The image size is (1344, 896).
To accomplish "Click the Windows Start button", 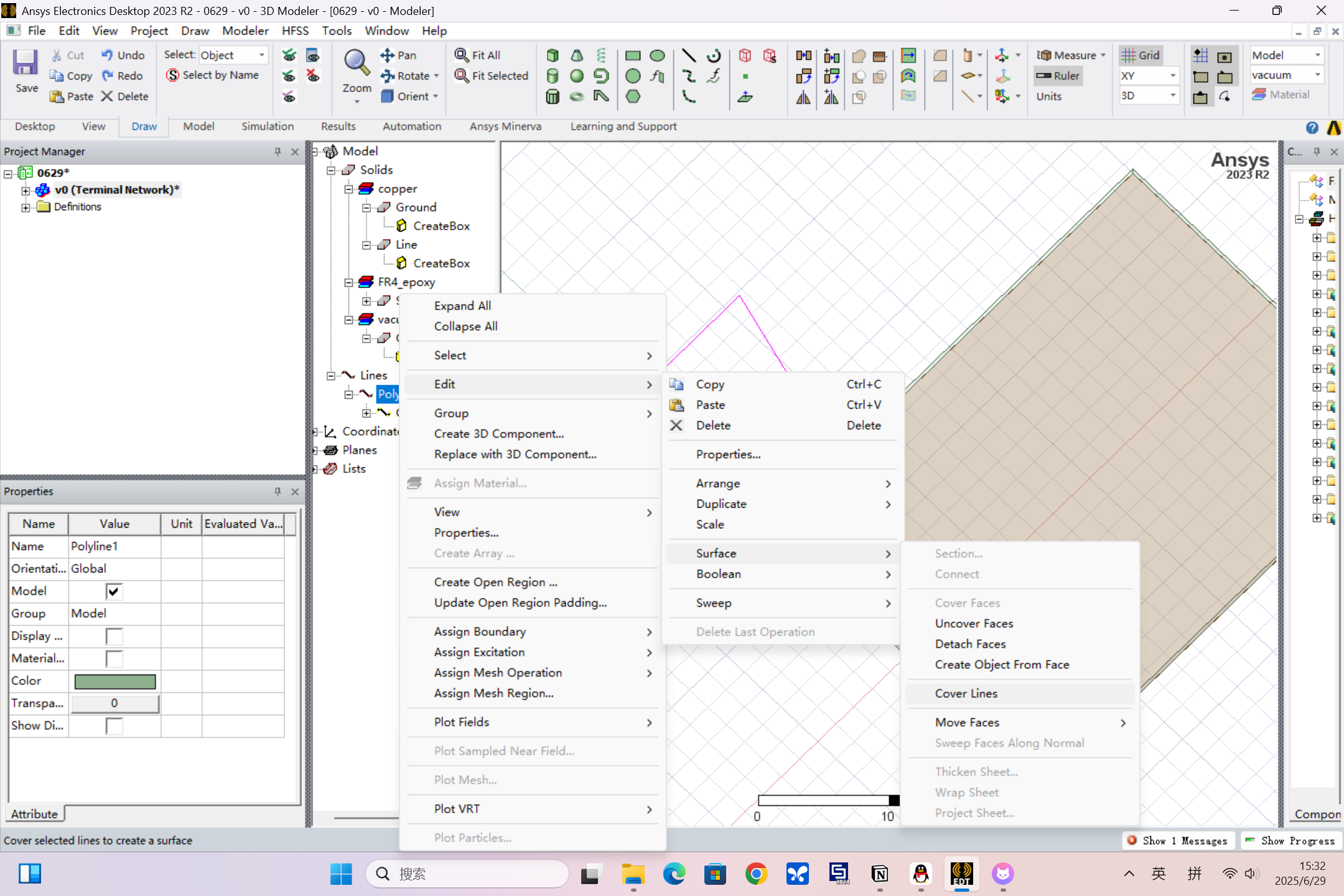I will [341, 874].
